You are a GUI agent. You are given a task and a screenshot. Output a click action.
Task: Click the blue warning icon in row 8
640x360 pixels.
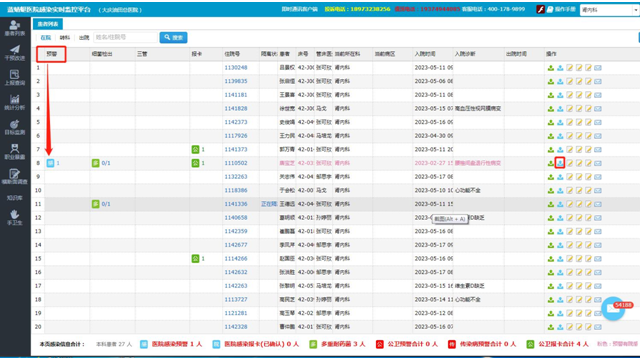(x=50, y=163)
